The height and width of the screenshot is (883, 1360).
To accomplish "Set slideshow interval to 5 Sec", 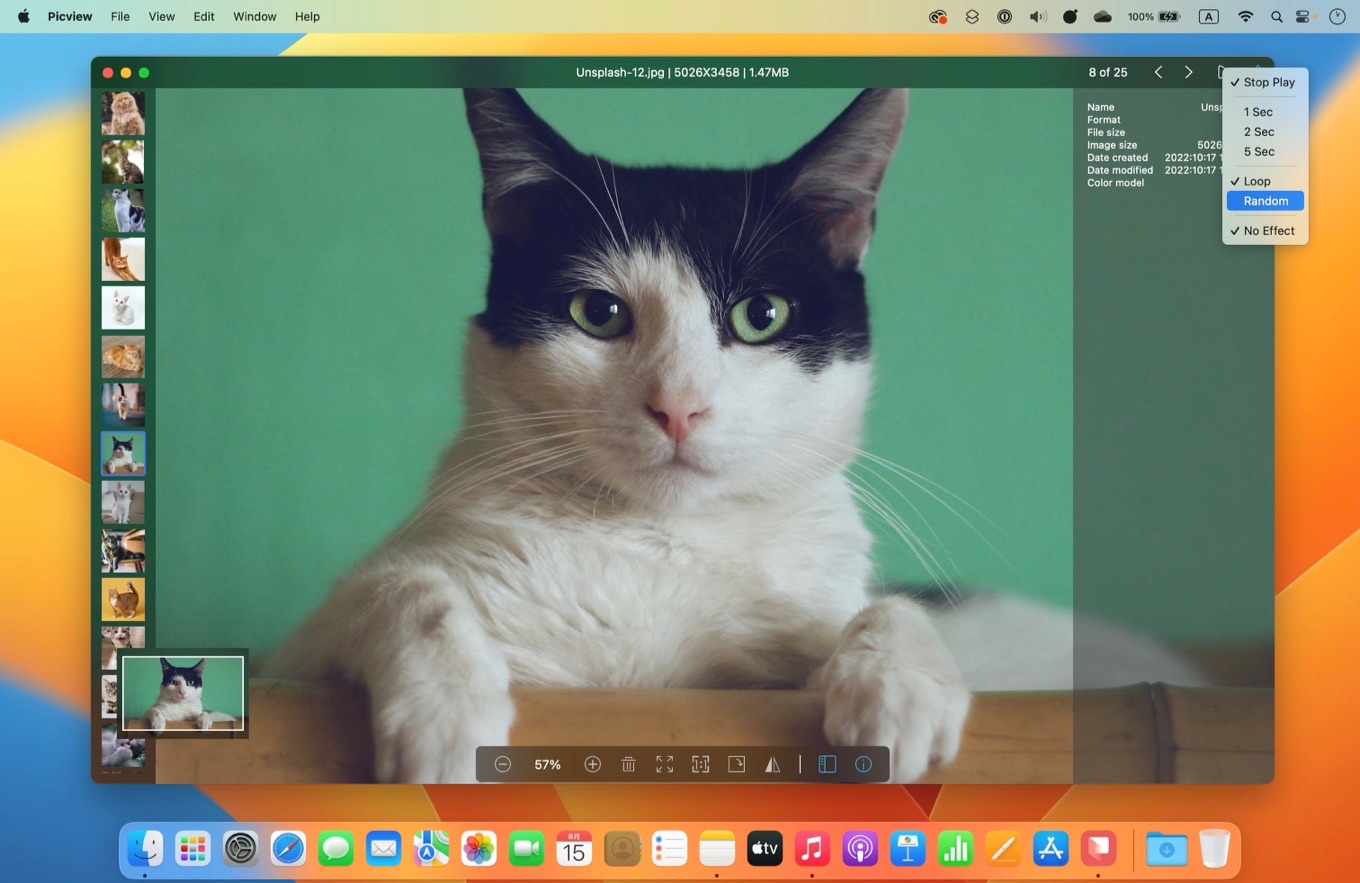I will point(1265,152).
